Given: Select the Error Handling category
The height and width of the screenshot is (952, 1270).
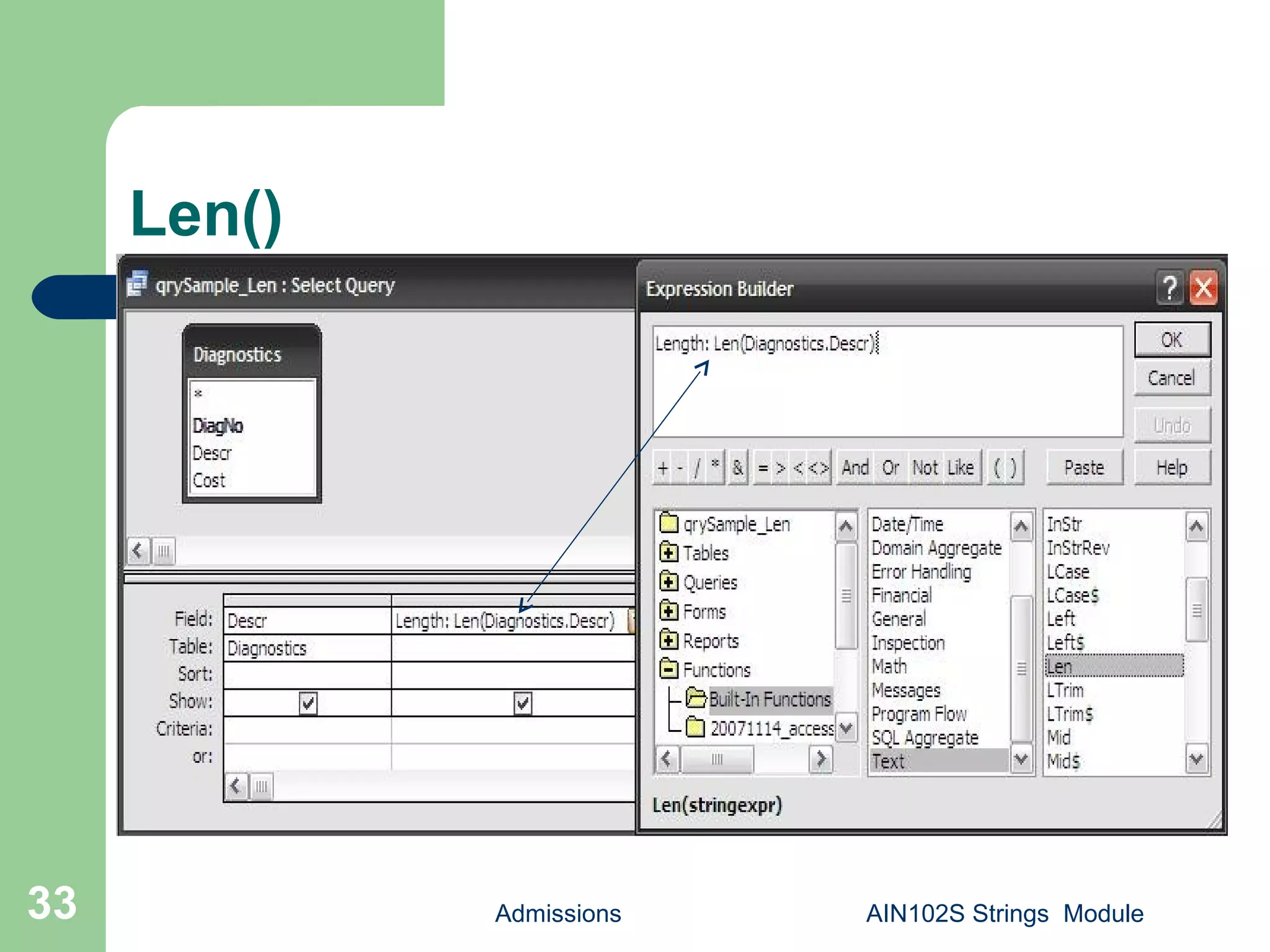Looking at the screenshot, I should click(921, 571).
